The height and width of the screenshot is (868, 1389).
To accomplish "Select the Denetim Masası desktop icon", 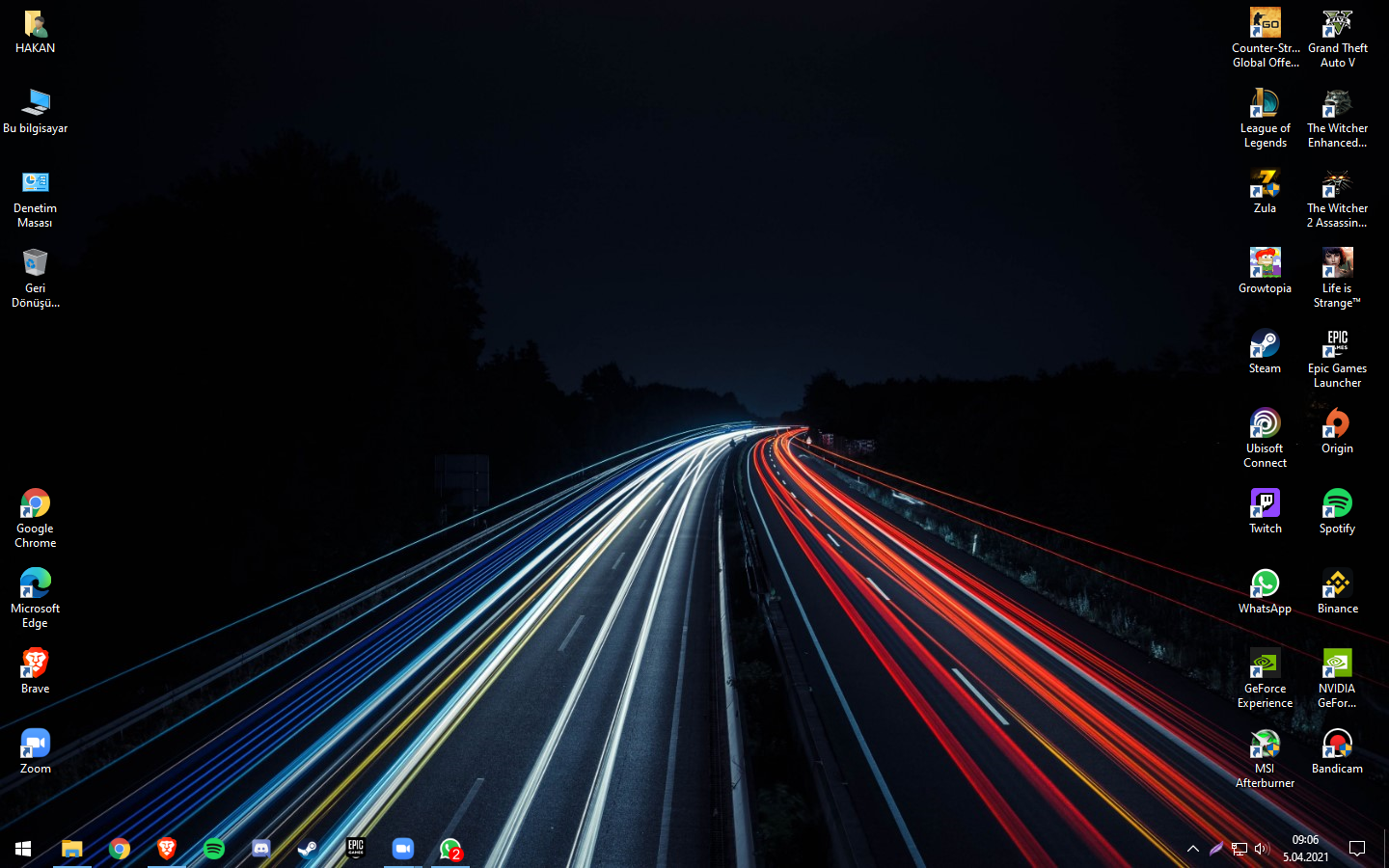I will tap(35, 199).
